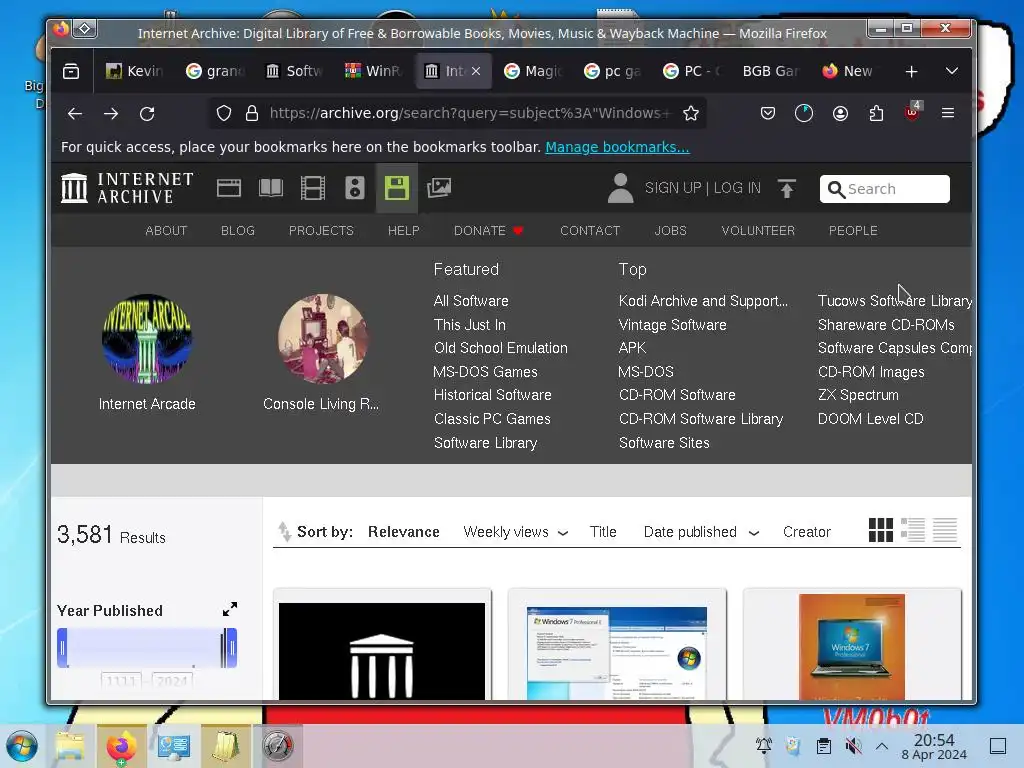
Task: Click the VOLUNTEER menu item
Action: (x=758, y=231)
